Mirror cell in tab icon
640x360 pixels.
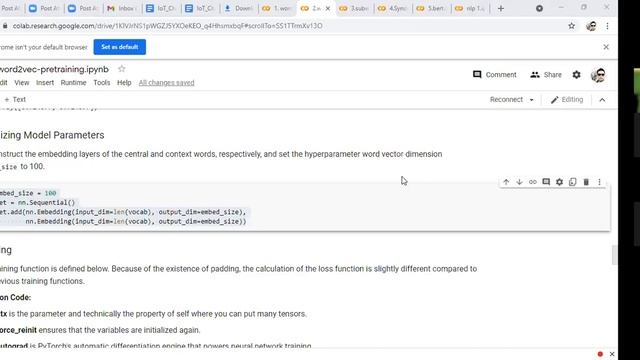pyautogui.click(x=573, y=182)
